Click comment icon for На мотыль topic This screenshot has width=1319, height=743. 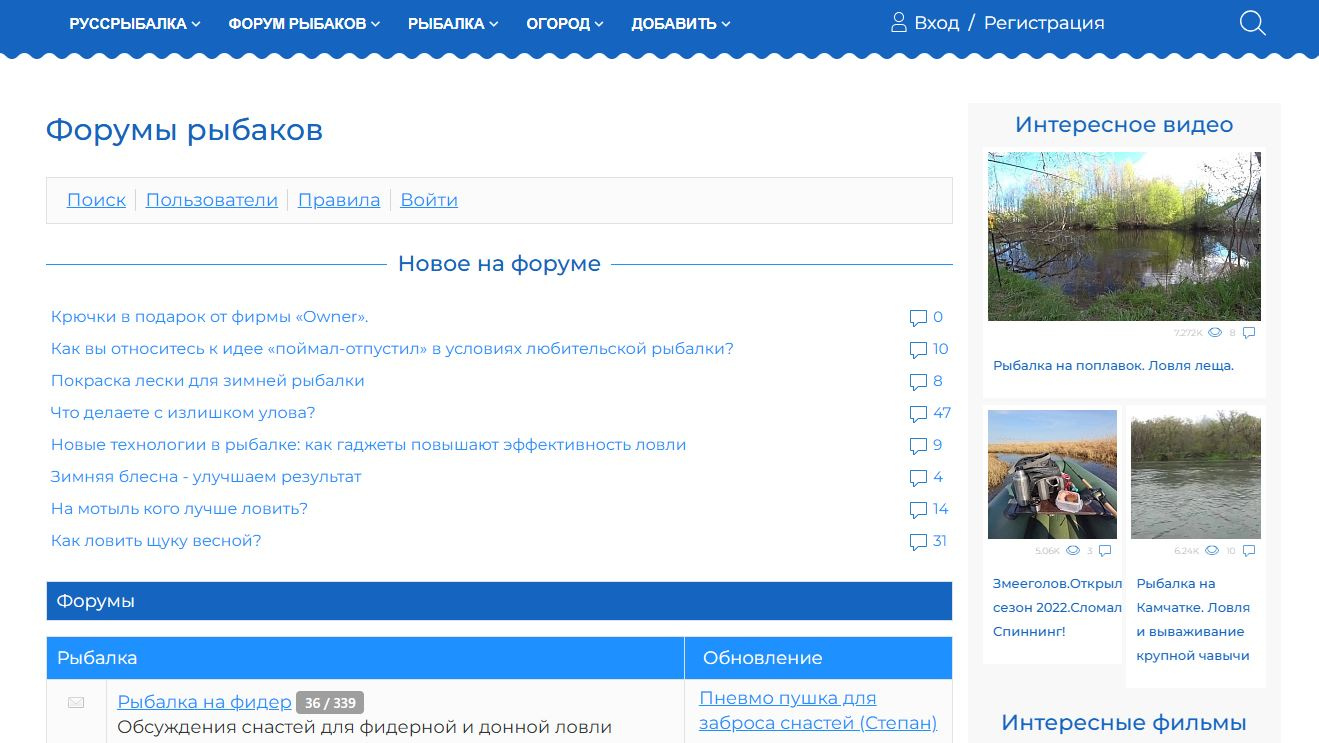click(x=918, y=510)
